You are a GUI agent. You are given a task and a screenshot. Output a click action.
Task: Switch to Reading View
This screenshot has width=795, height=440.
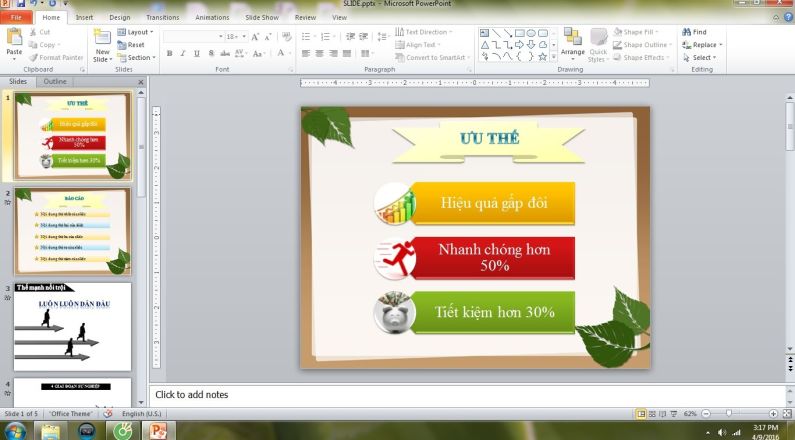(662, 414)
